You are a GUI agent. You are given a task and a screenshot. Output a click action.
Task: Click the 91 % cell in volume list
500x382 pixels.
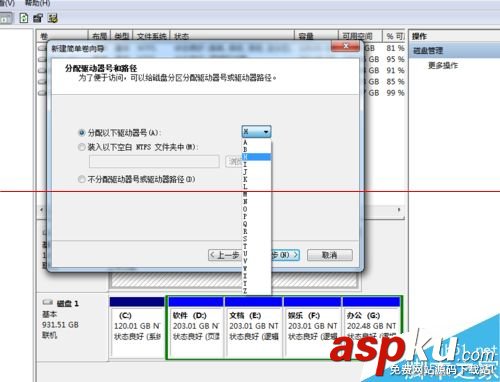(x=395, y=71)
